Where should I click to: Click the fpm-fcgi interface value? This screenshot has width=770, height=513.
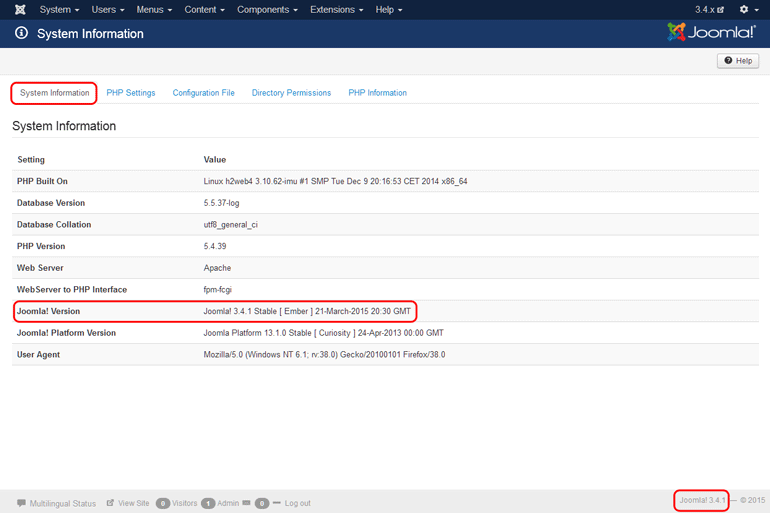[x=218, y=289]
